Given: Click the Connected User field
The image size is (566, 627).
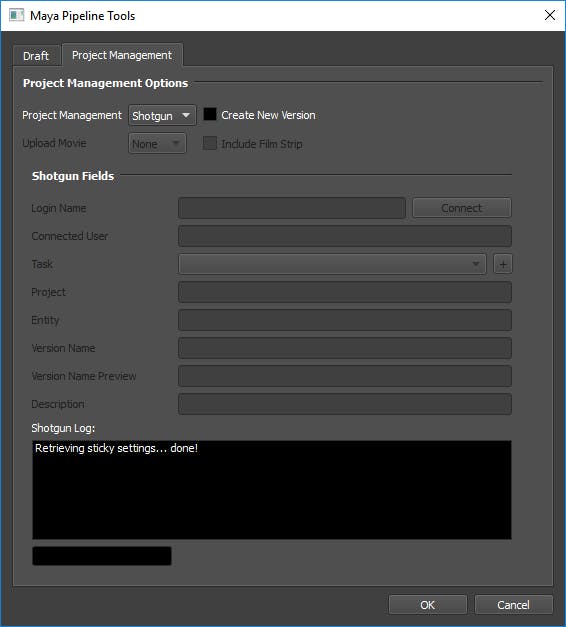Looking at the screenshot, I should [345, 236].
